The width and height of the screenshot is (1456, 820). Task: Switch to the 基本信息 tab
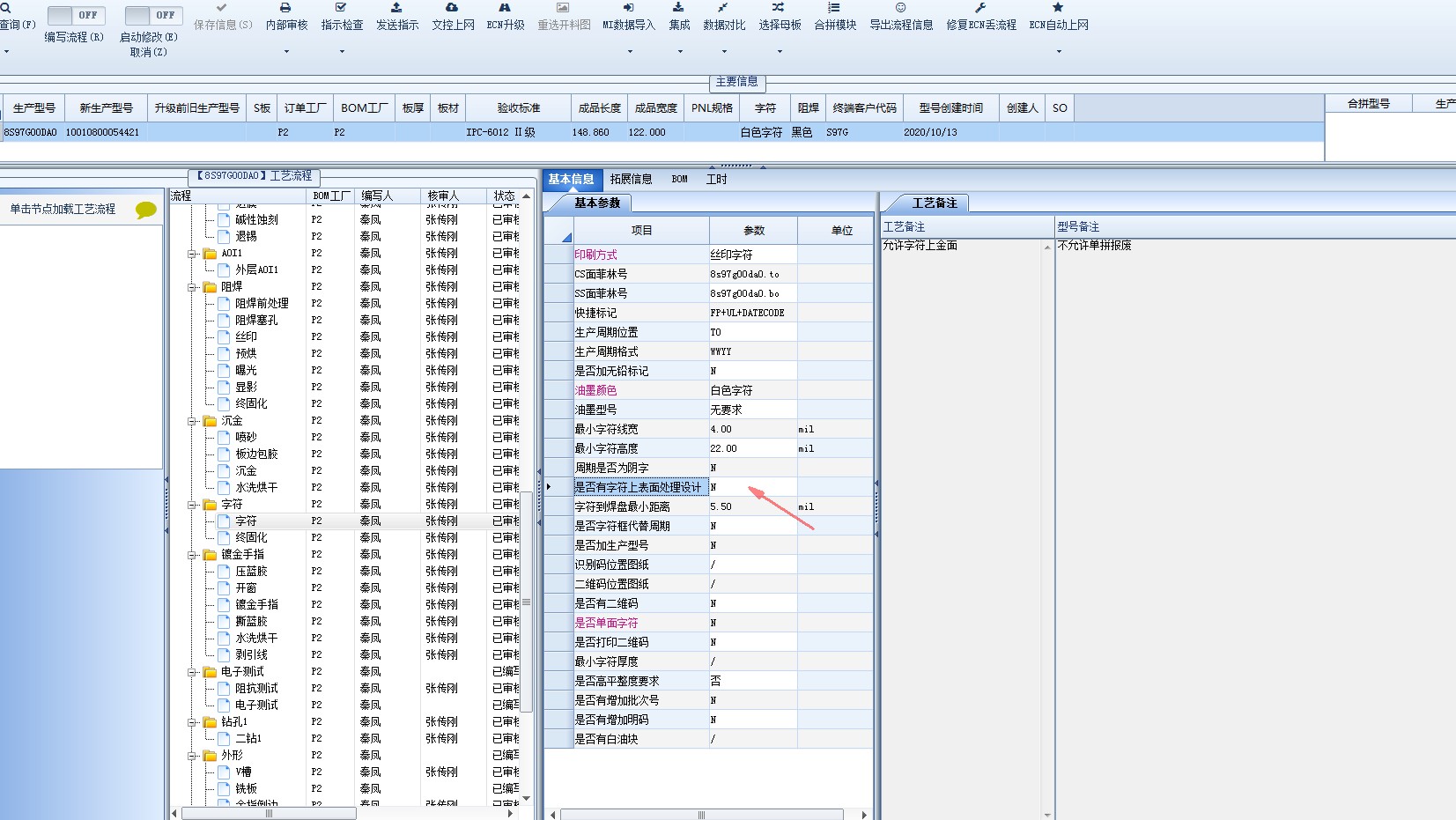(x=572, y=180)
